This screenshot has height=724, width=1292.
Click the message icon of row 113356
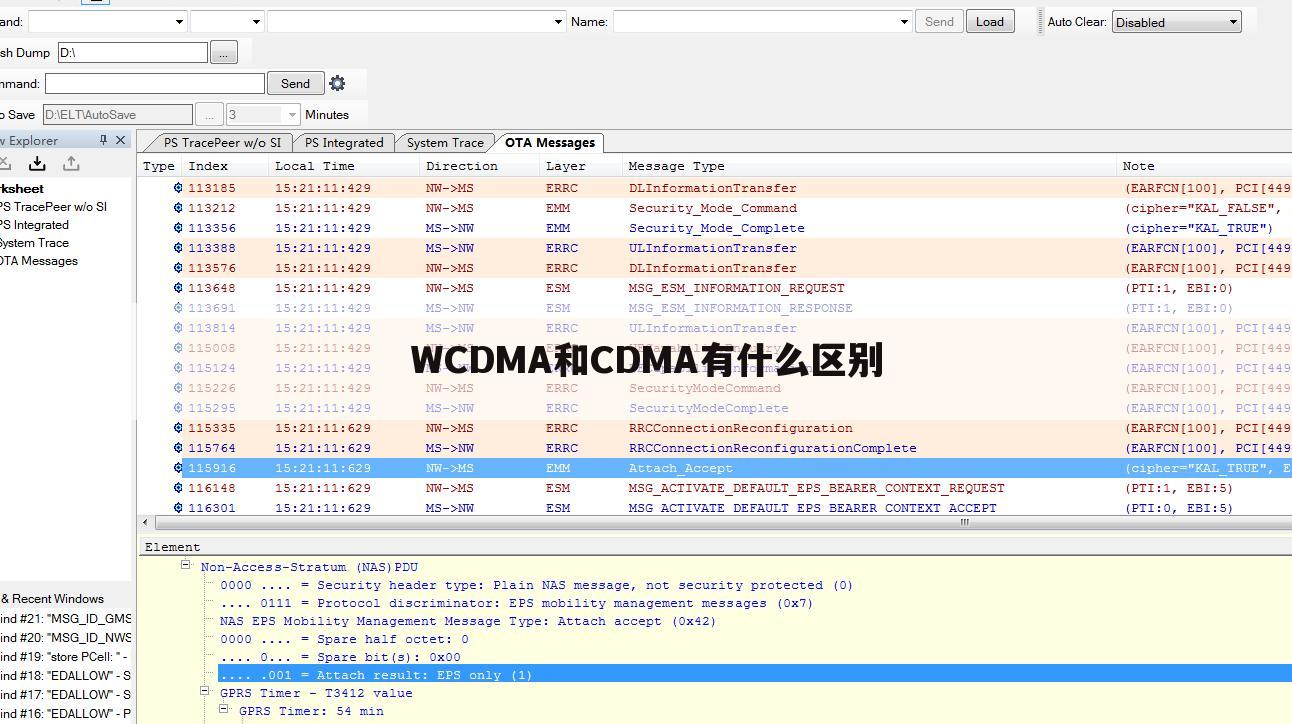pos(178,228)
